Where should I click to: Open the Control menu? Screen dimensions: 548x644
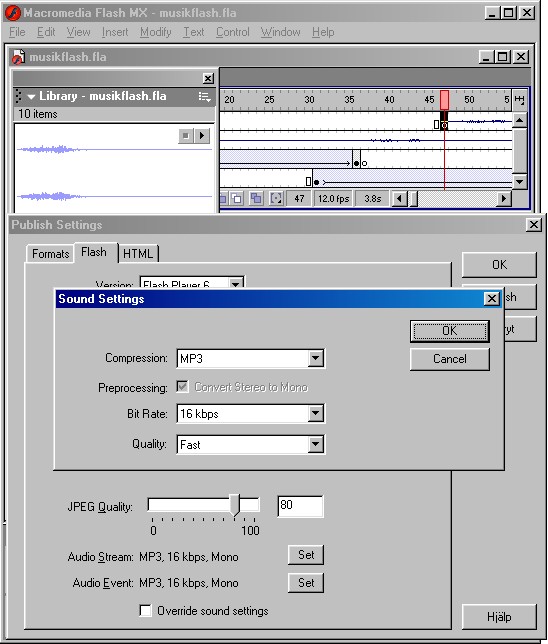click(x=233, y=32)
